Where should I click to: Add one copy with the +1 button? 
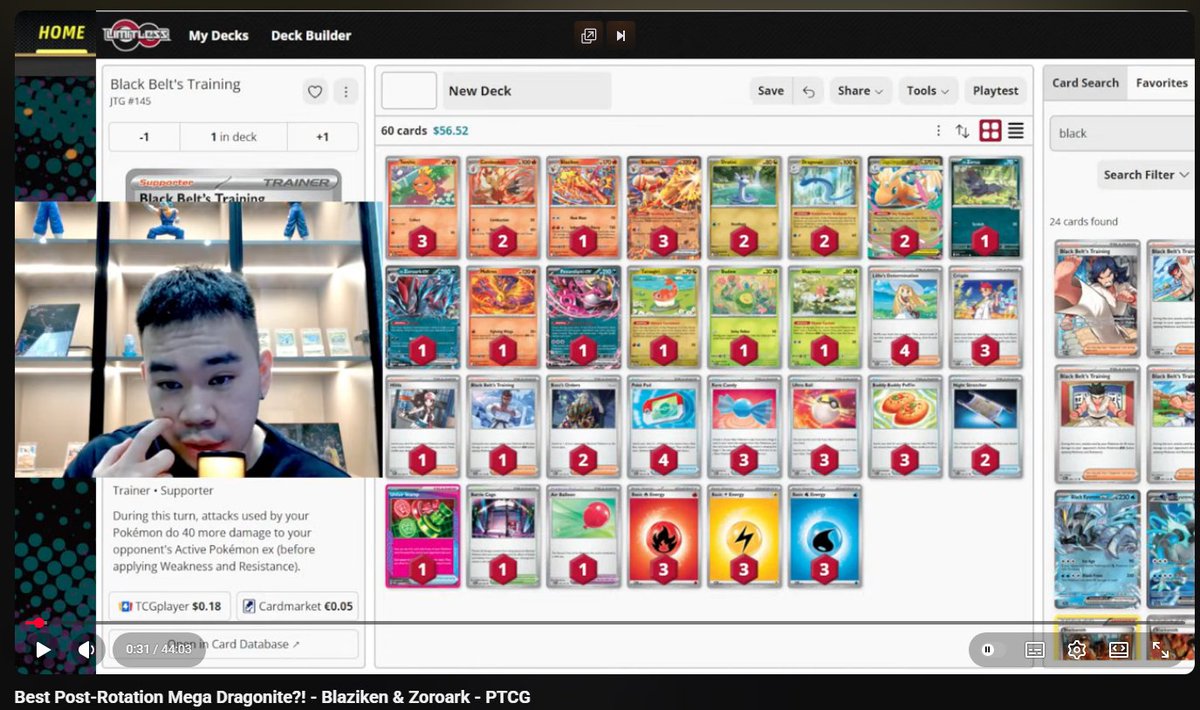(x=322, y=137)
